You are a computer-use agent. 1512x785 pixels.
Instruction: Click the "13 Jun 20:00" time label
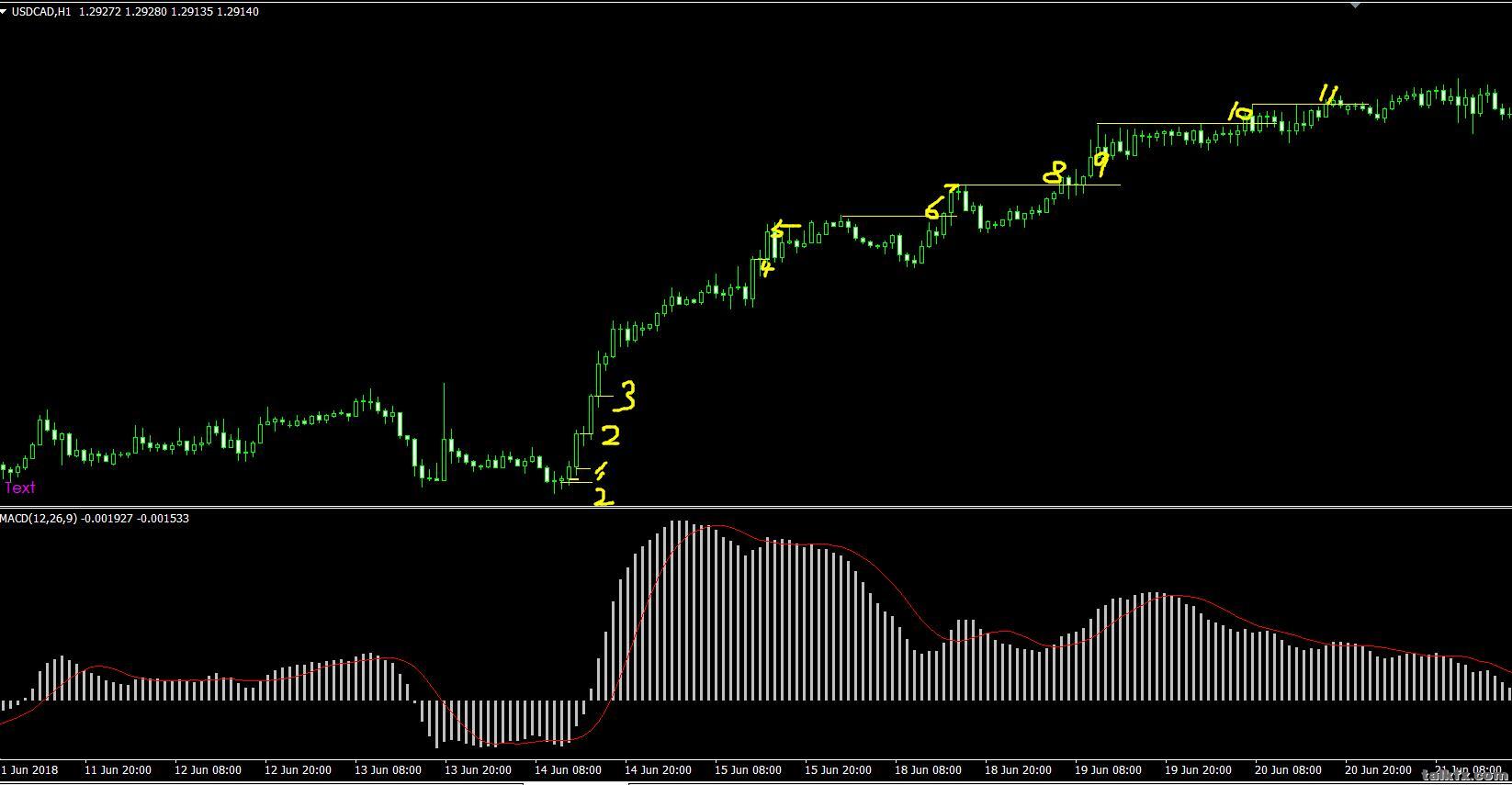(x=479, y=769)
